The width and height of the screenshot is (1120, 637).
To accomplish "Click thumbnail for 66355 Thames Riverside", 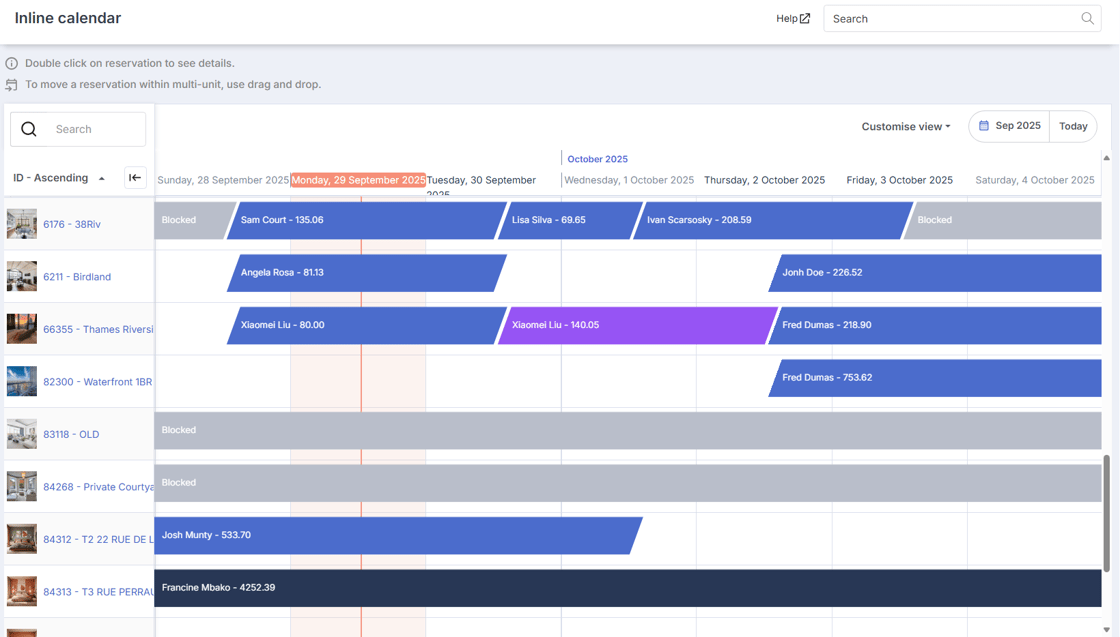I will (21, 329).
